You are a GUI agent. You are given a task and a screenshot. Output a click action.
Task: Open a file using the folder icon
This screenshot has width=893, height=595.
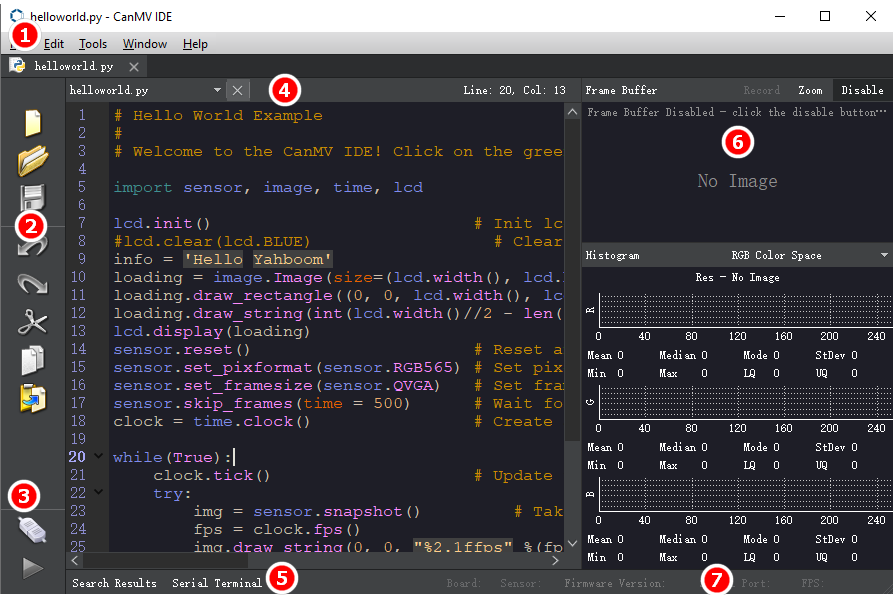[x=33, y=160]
